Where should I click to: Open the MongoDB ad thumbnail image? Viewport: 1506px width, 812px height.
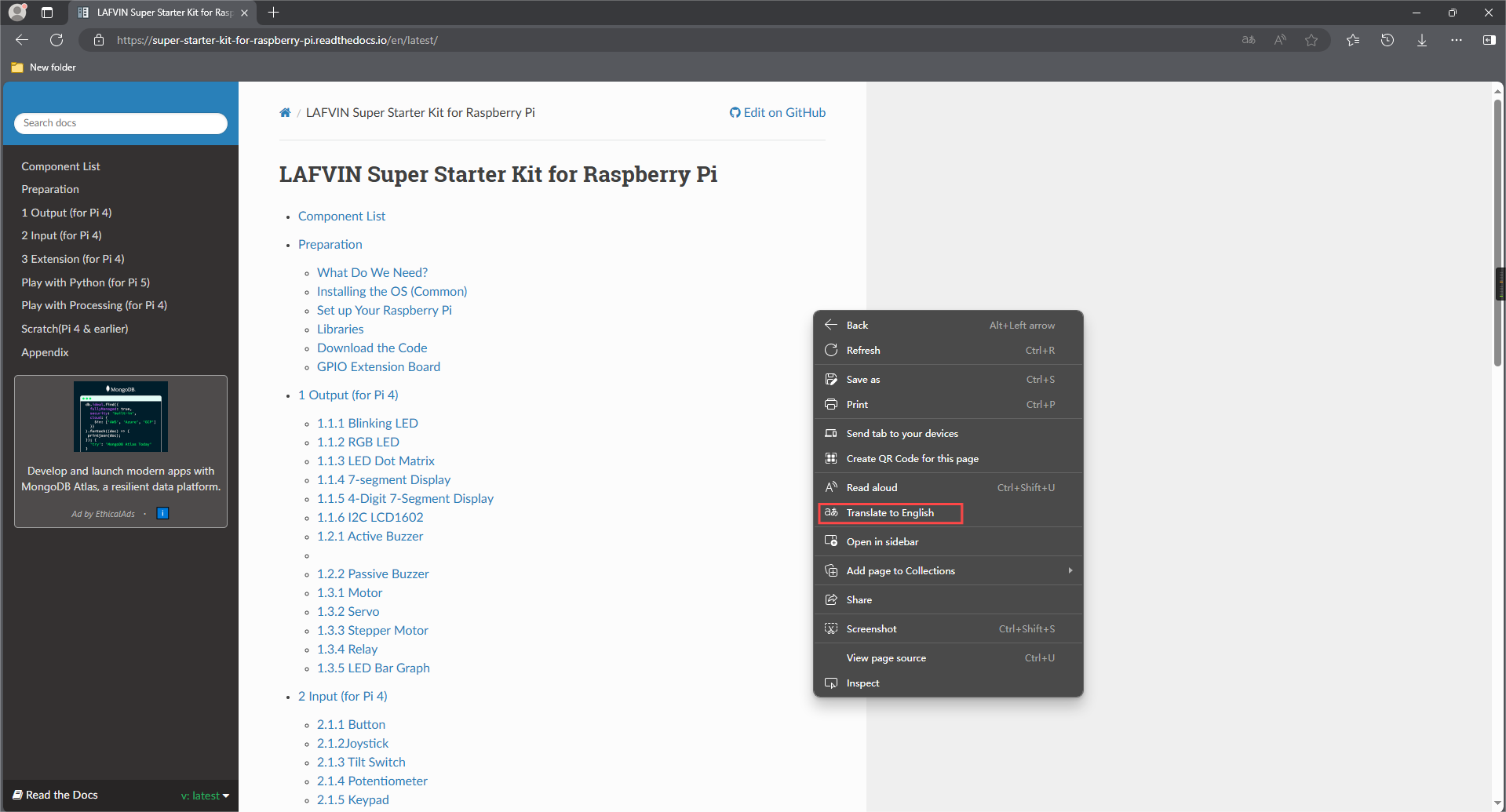(121, 417)
